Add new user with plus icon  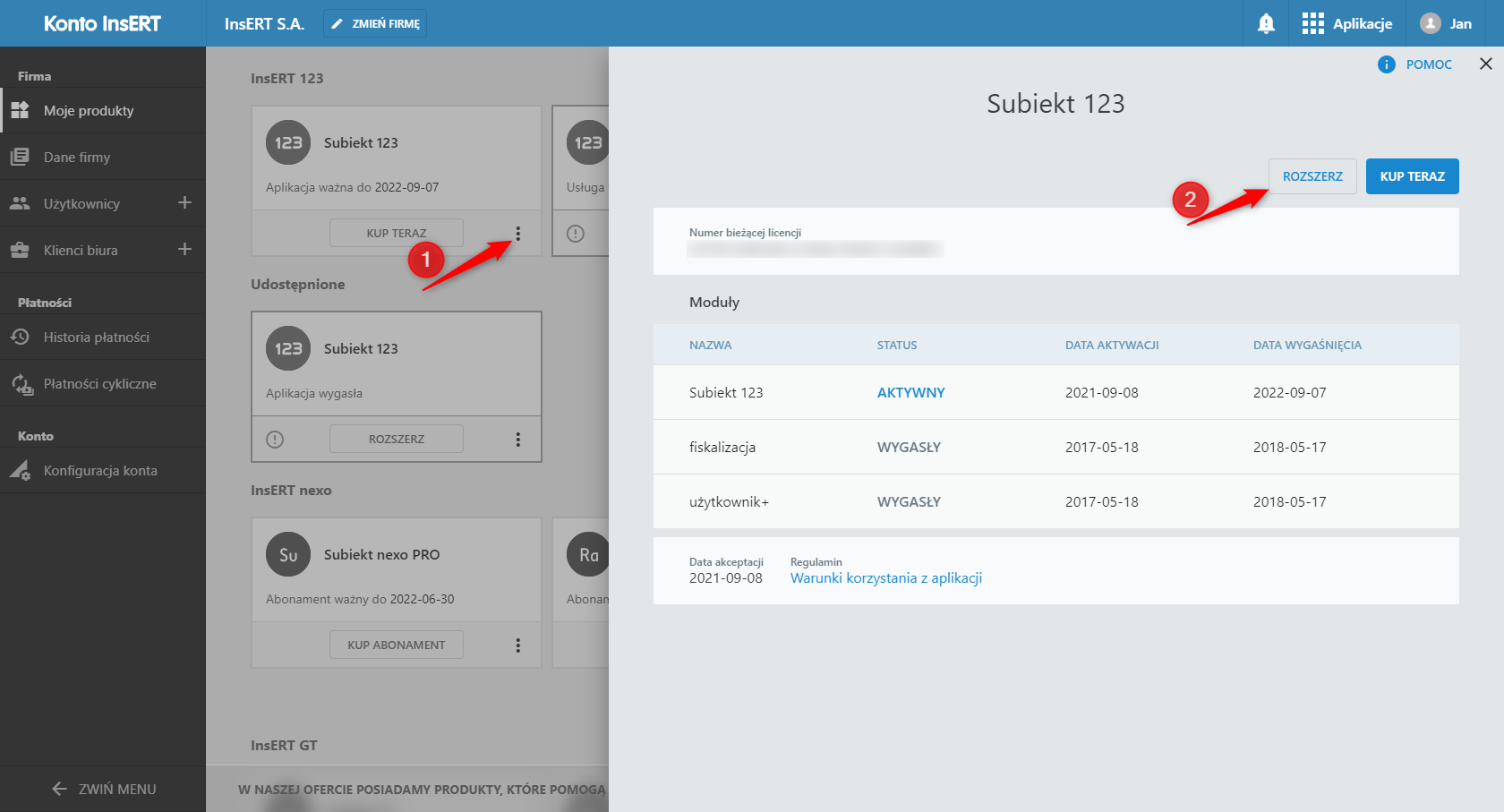pyautogui.click(x=184, y=202)
